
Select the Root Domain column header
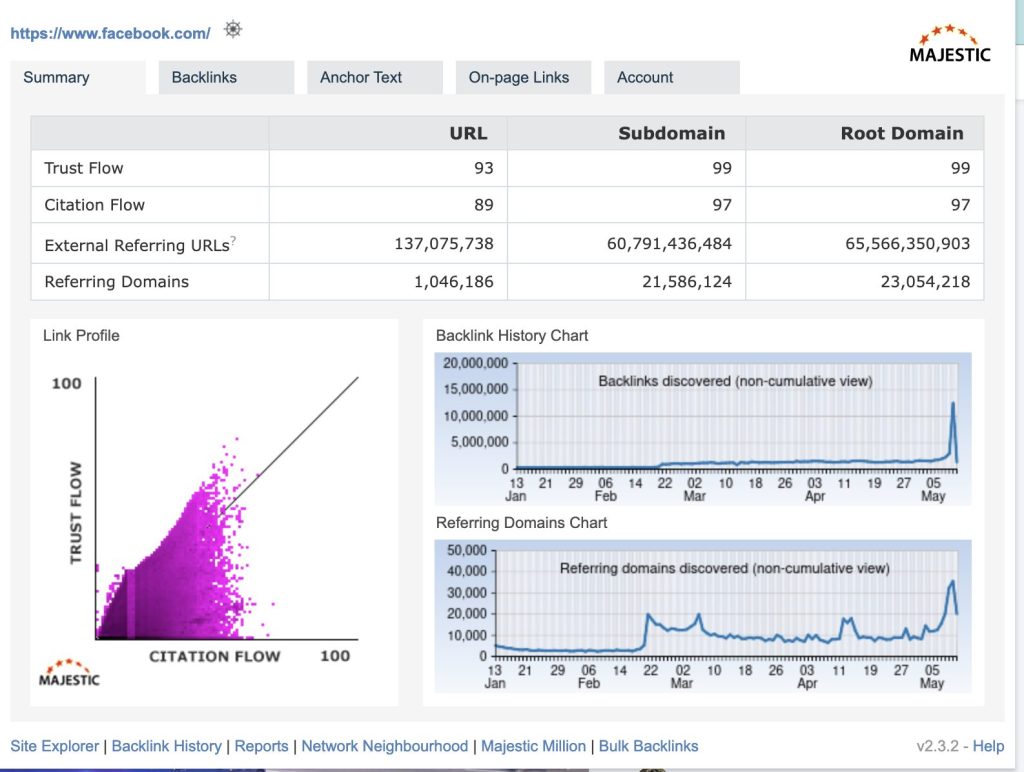(902, 133)
